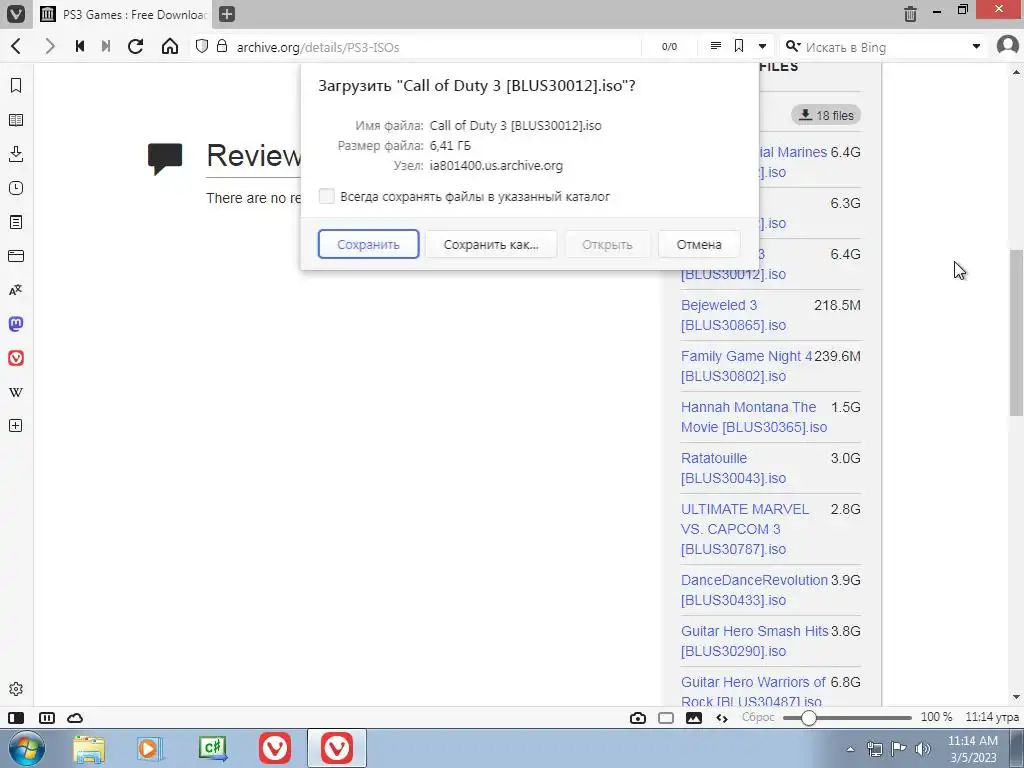
Task: Click the Bing search field
Action: click(x=883, y=47)
